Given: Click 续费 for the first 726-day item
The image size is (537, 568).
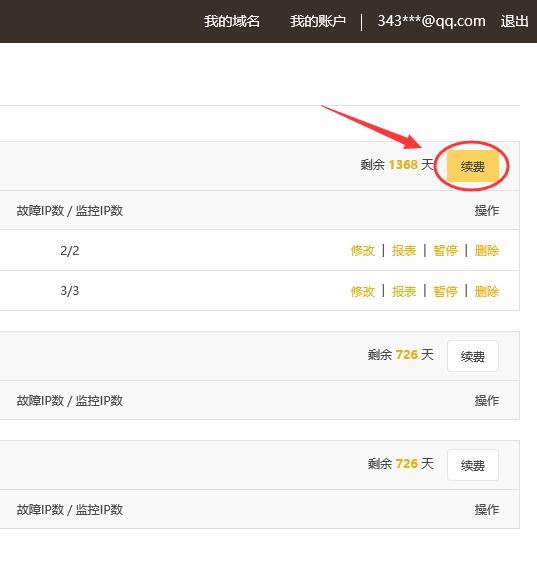Looking at the screenshot, I should pos(473,356).
